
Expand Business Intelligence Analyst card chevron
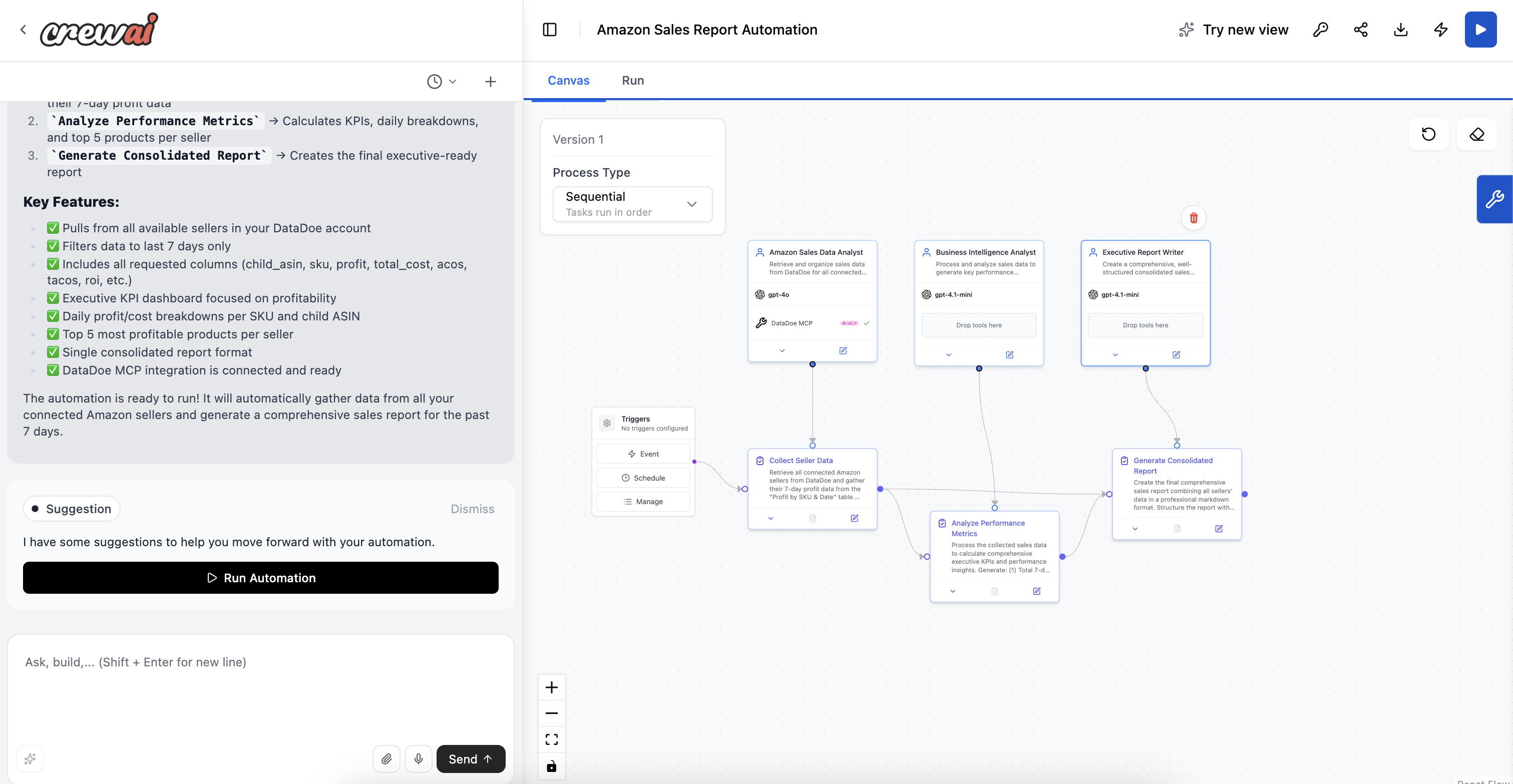pyautogui.click(x=949, y=355)
